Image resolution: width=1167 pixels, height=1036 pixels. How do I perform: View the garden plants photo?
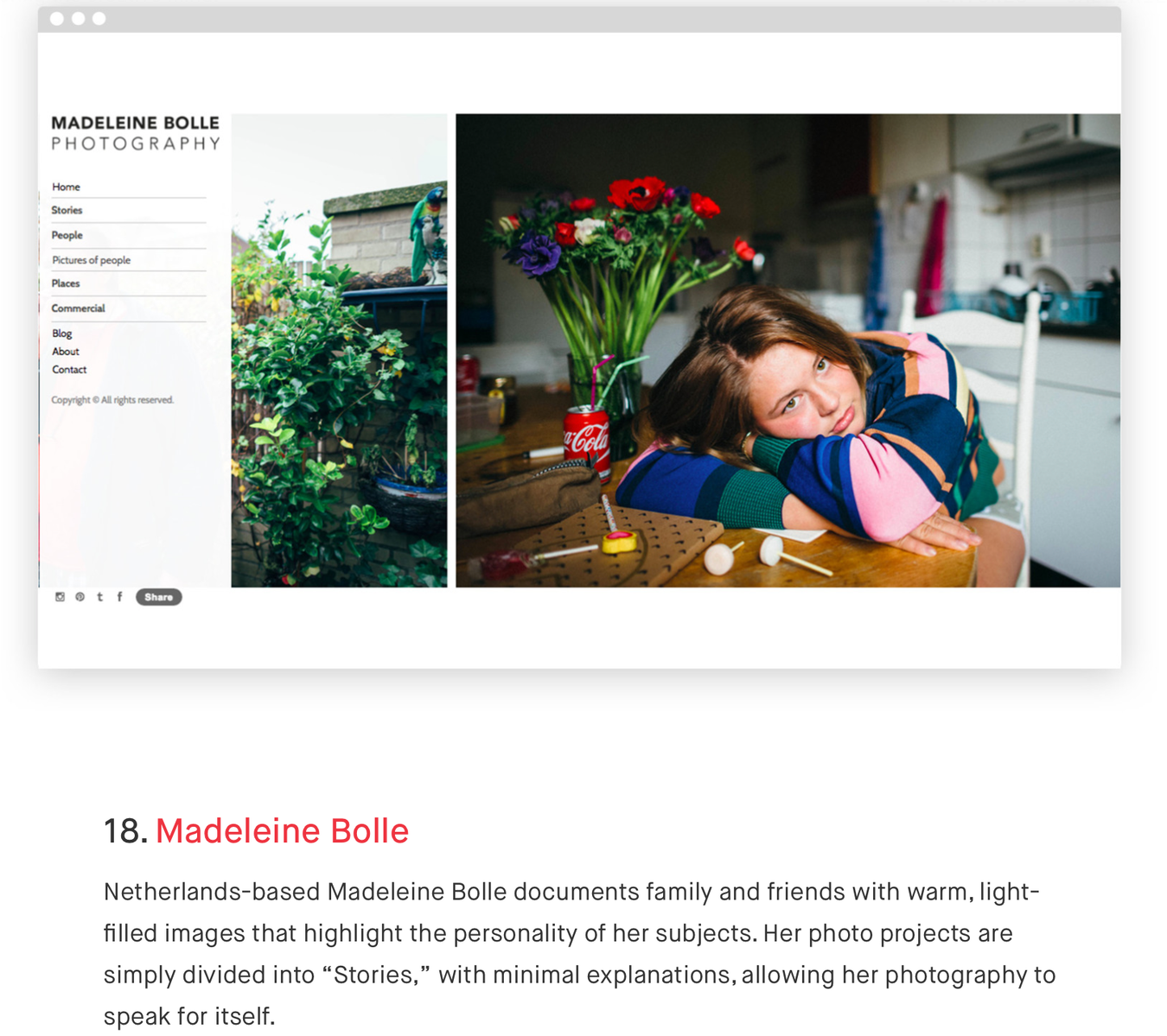[x=339, y=351]
